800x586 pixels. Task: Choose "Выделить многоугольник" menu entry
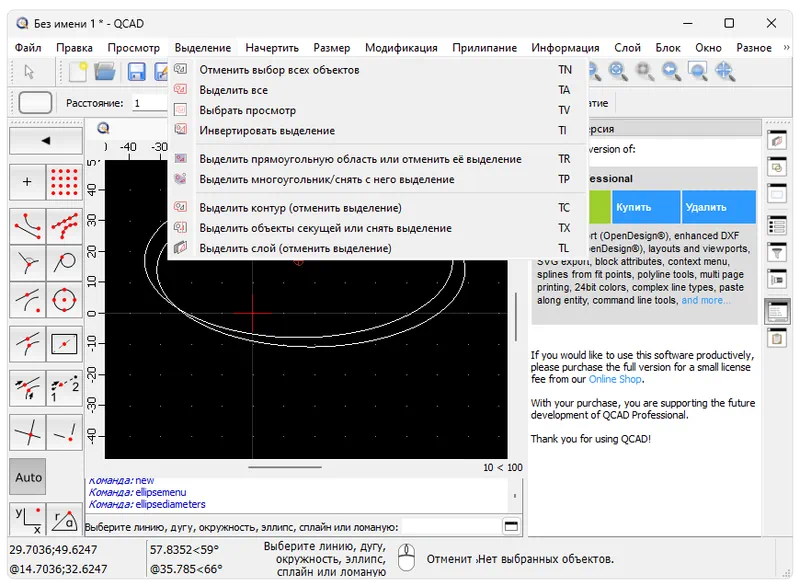[x=378, y=180]
